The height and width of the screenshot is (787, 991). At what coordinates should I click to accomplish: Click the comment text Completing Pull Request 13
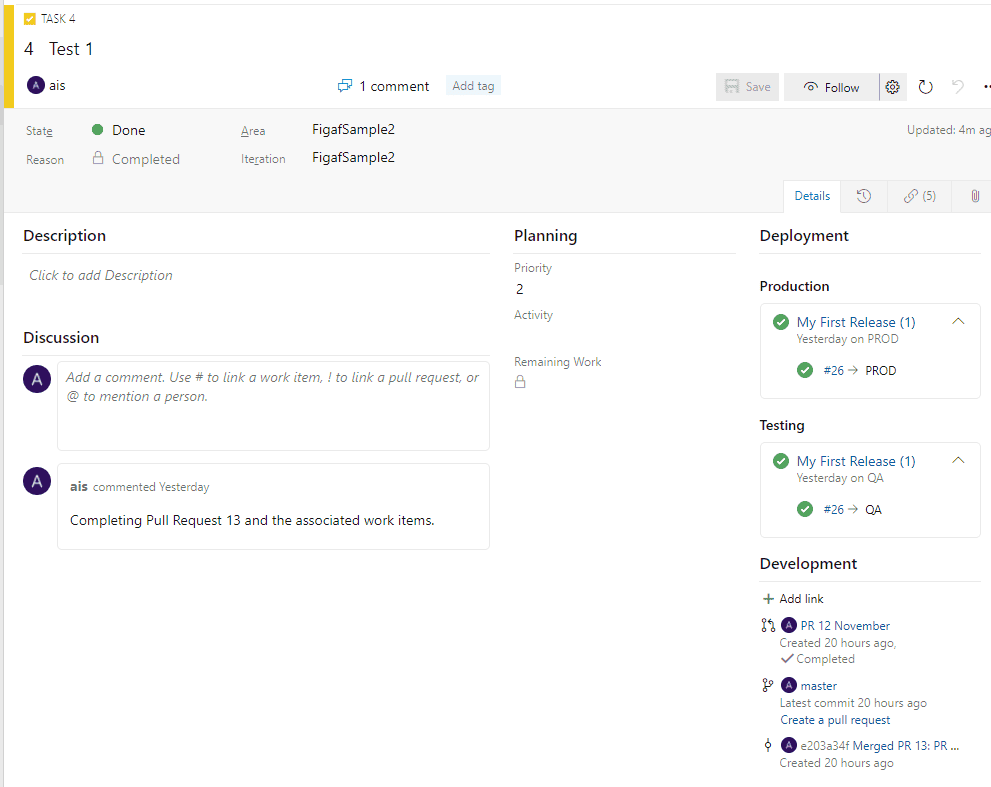click(x=252, y=520)
